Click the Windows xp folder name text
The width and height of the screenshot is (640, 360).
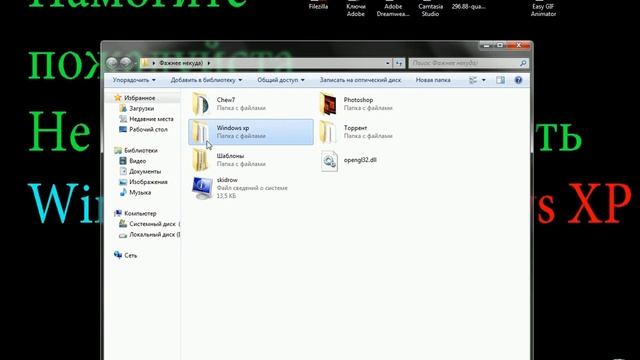233,128
